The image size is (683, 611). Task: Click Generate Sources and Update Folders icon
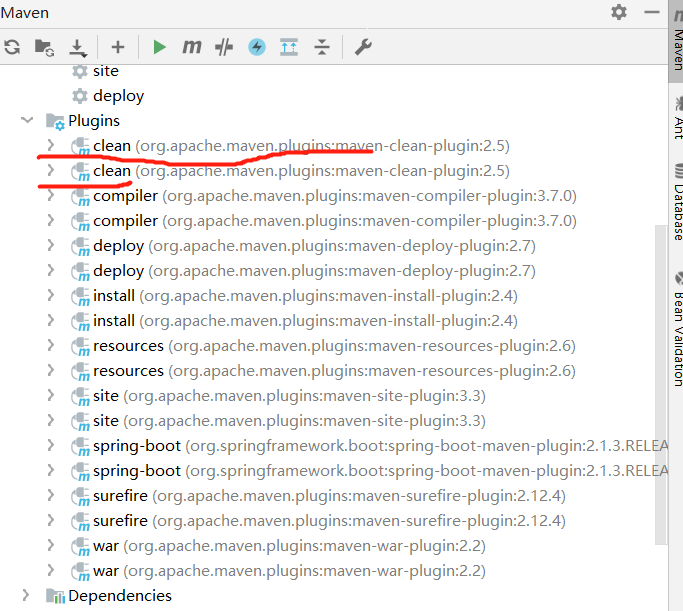pos(44,47)
